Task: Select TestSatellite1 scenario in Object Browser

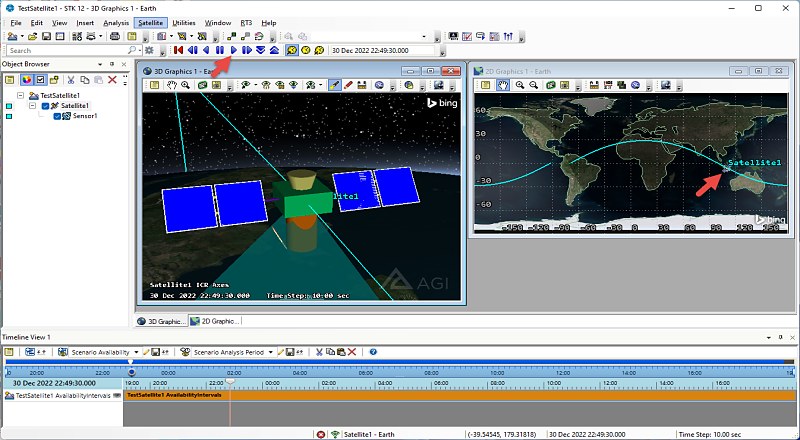Action: click(x=60, y=95)
